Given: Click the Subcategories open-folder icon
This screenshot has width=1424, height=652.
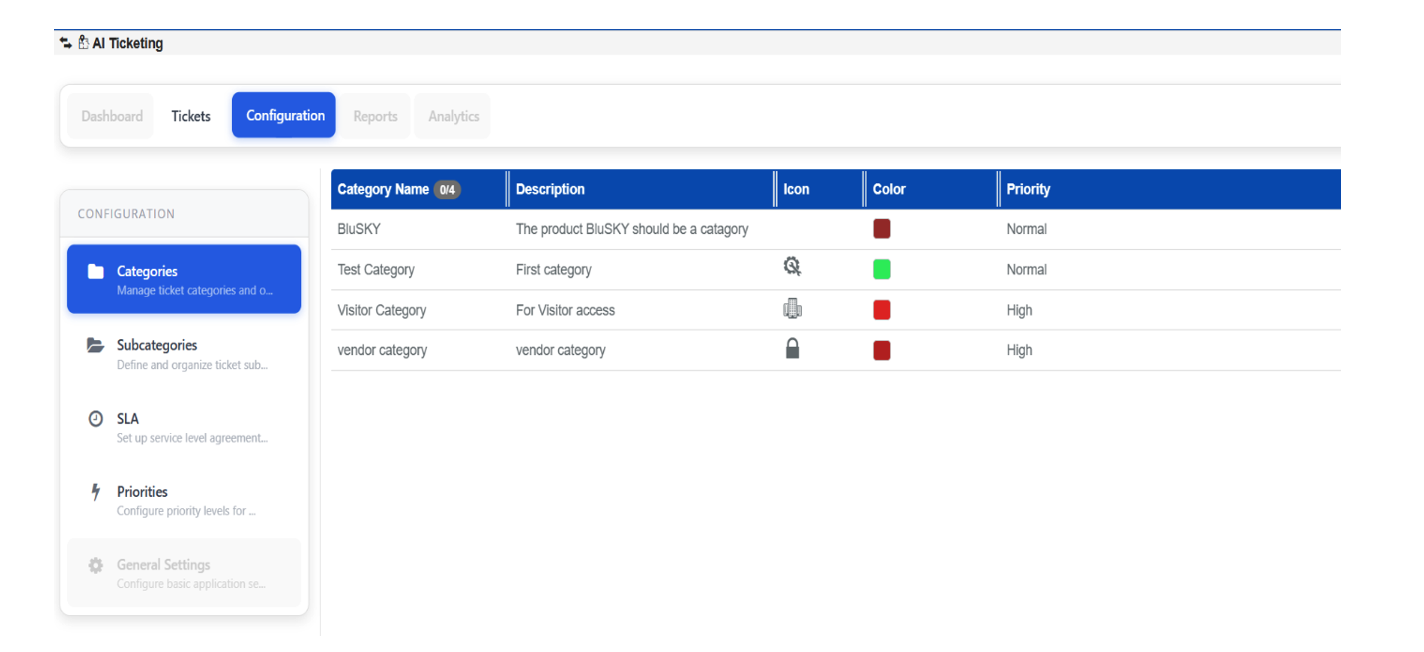Looking at the screenshot, I should tap(96, 346).
